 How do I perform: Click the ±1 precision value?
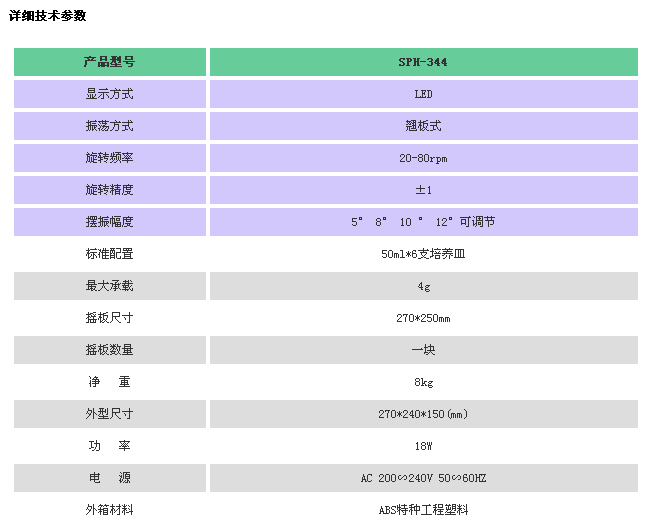point(423,190)
